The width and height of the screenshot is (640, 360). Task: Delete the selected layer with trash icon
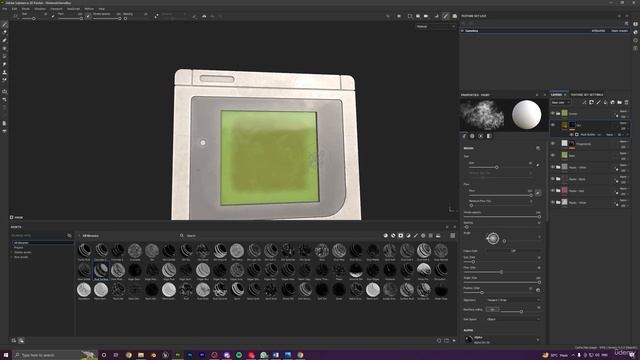point(626,102)
